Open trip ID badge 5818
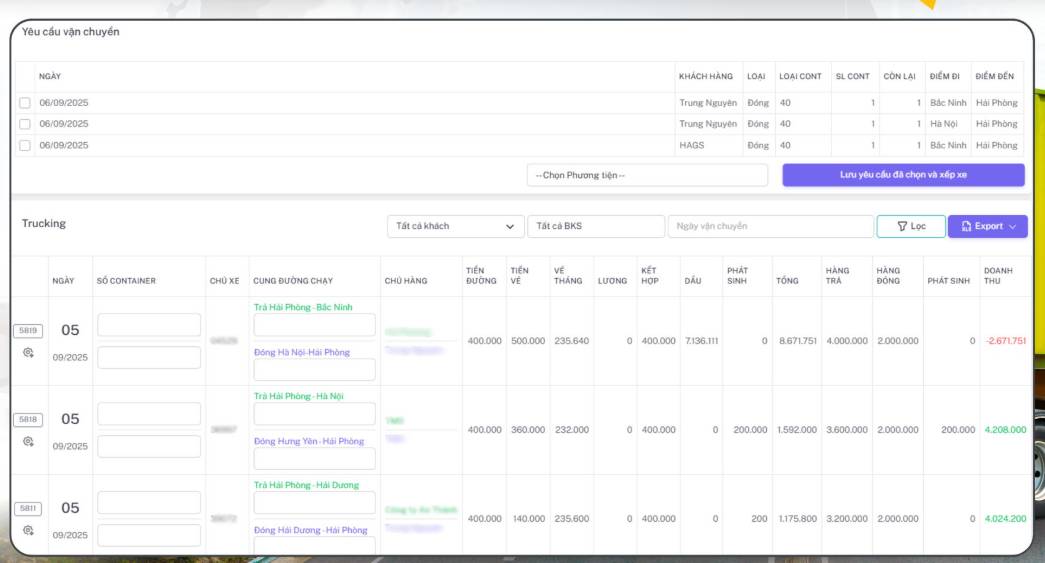The image size is (1045, 563). tap(28, 420)
